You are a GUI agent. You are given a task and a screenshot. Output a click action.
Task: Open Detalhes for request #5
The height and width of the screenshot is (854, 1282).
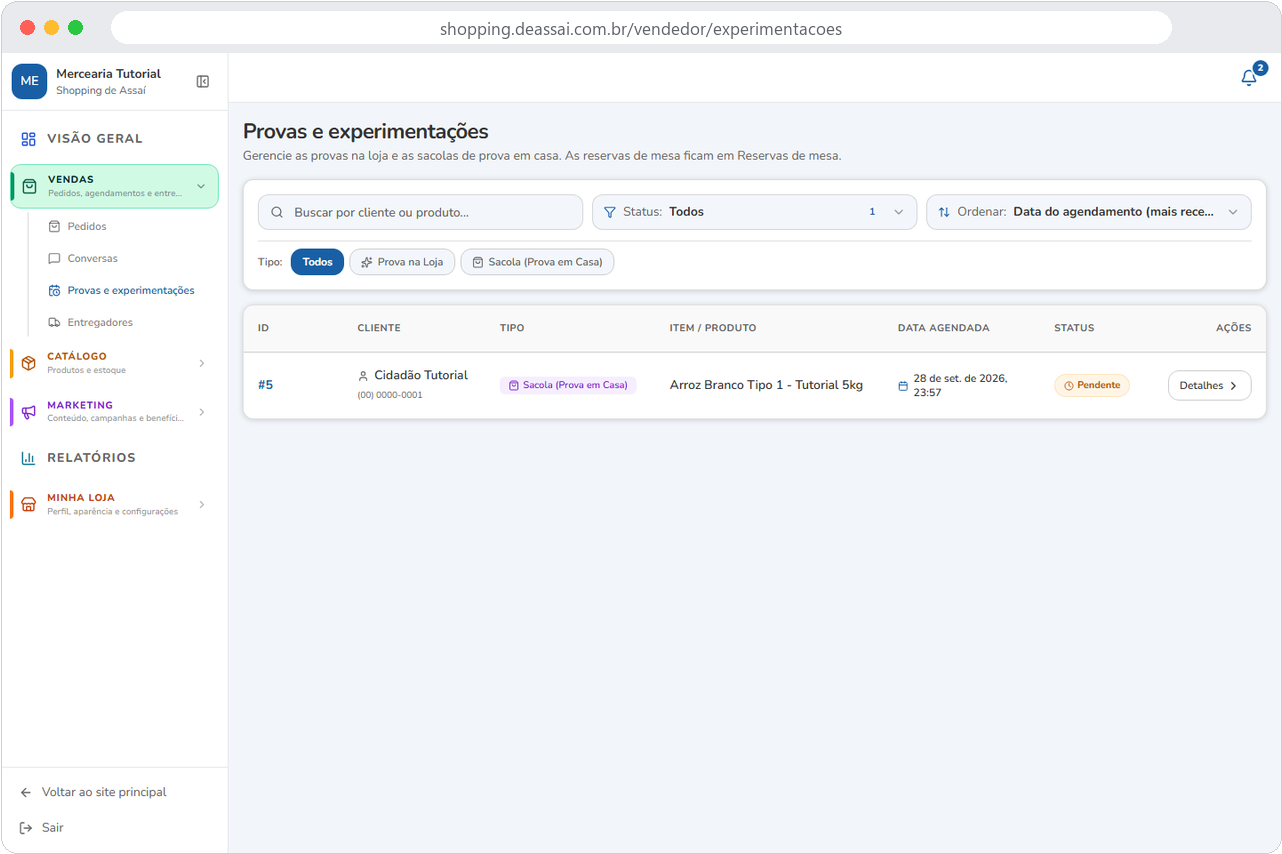[1209, 385]
